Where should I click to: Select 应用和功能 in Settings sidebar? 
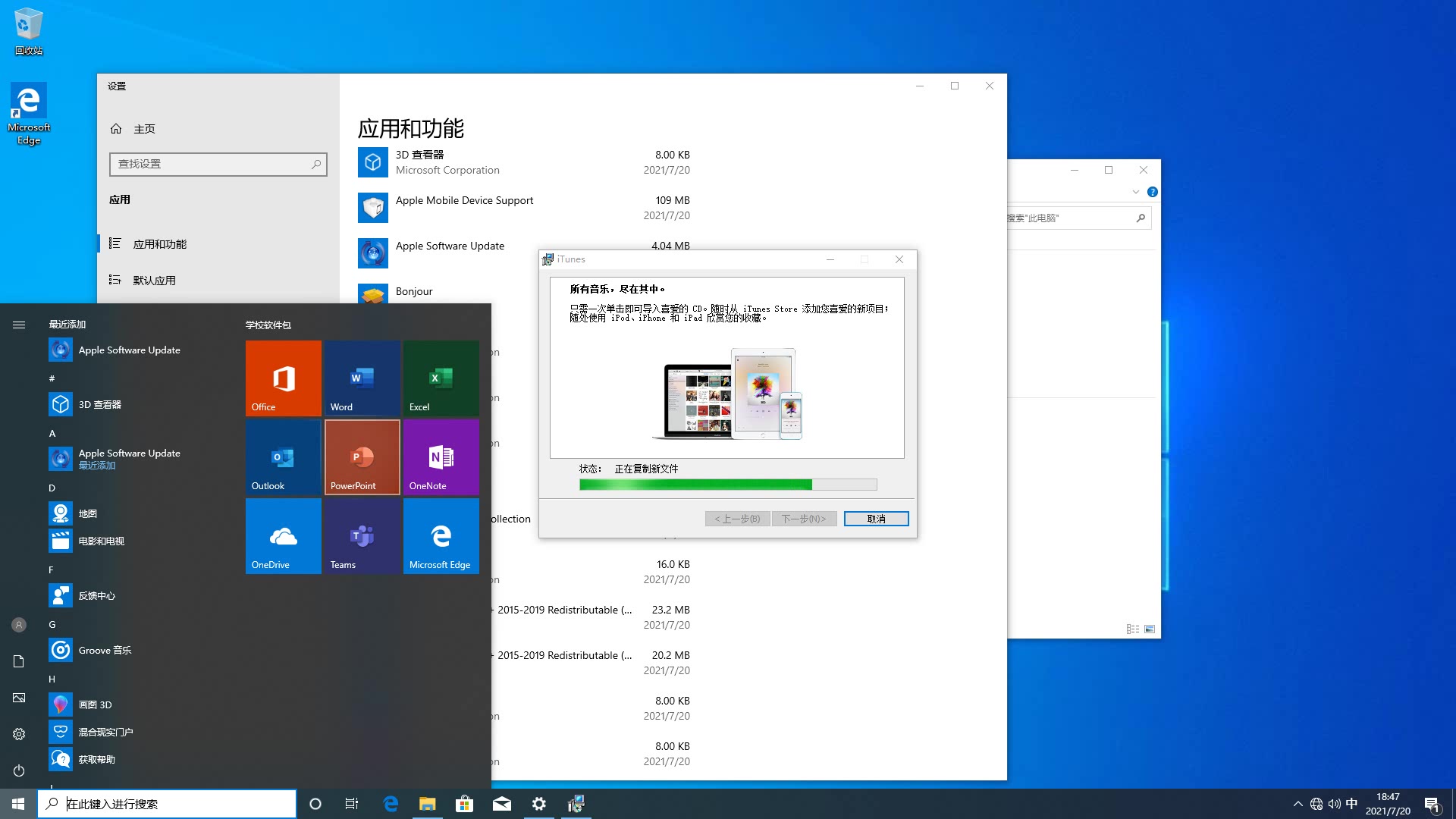(218, 243)
